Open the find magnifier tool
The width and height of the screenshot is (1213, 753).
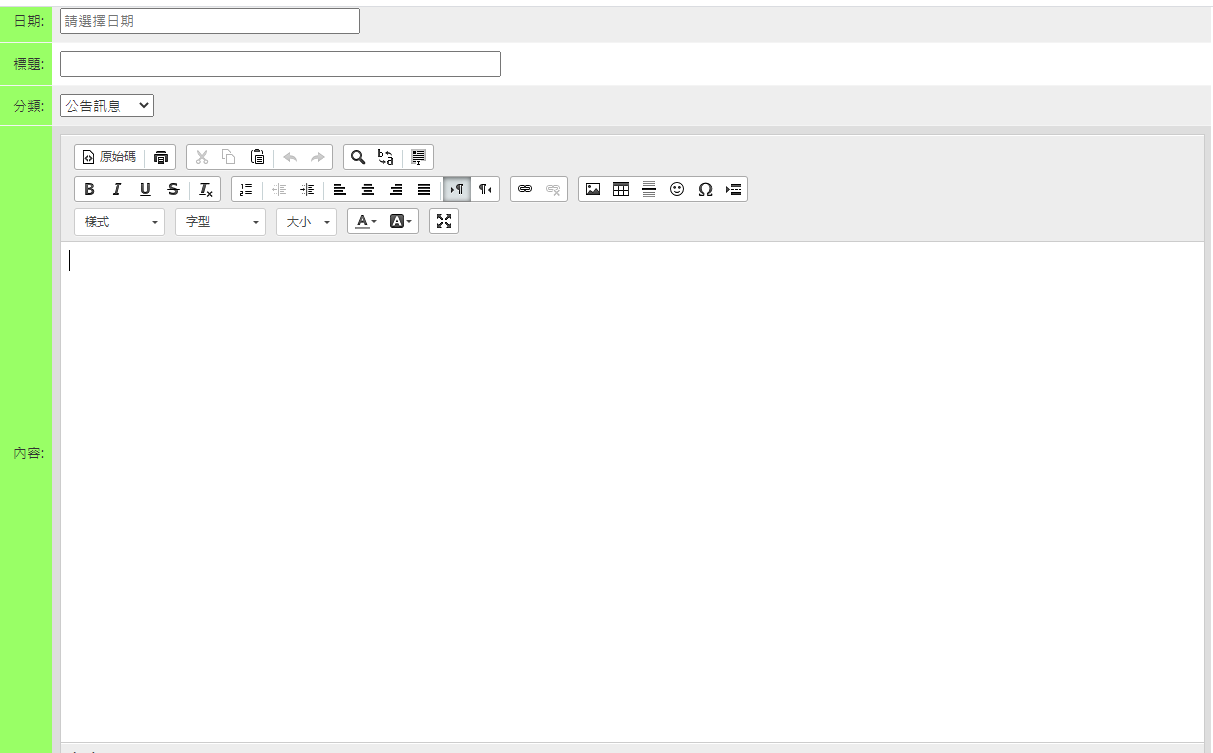pos(357,157)
